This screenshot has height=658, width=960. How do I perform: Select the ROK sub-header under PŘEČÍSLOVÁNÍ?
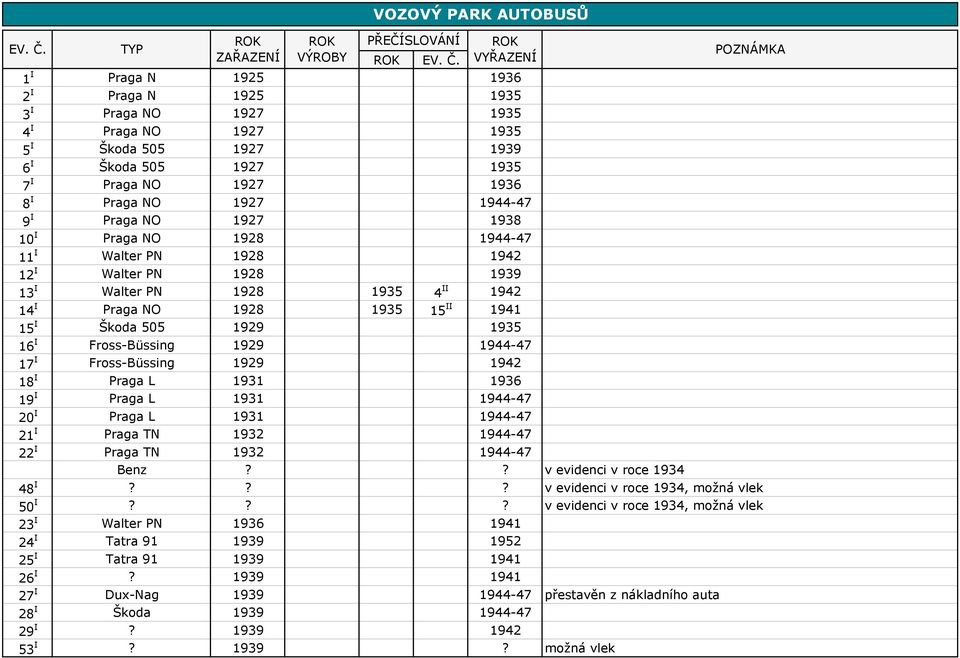386,60
